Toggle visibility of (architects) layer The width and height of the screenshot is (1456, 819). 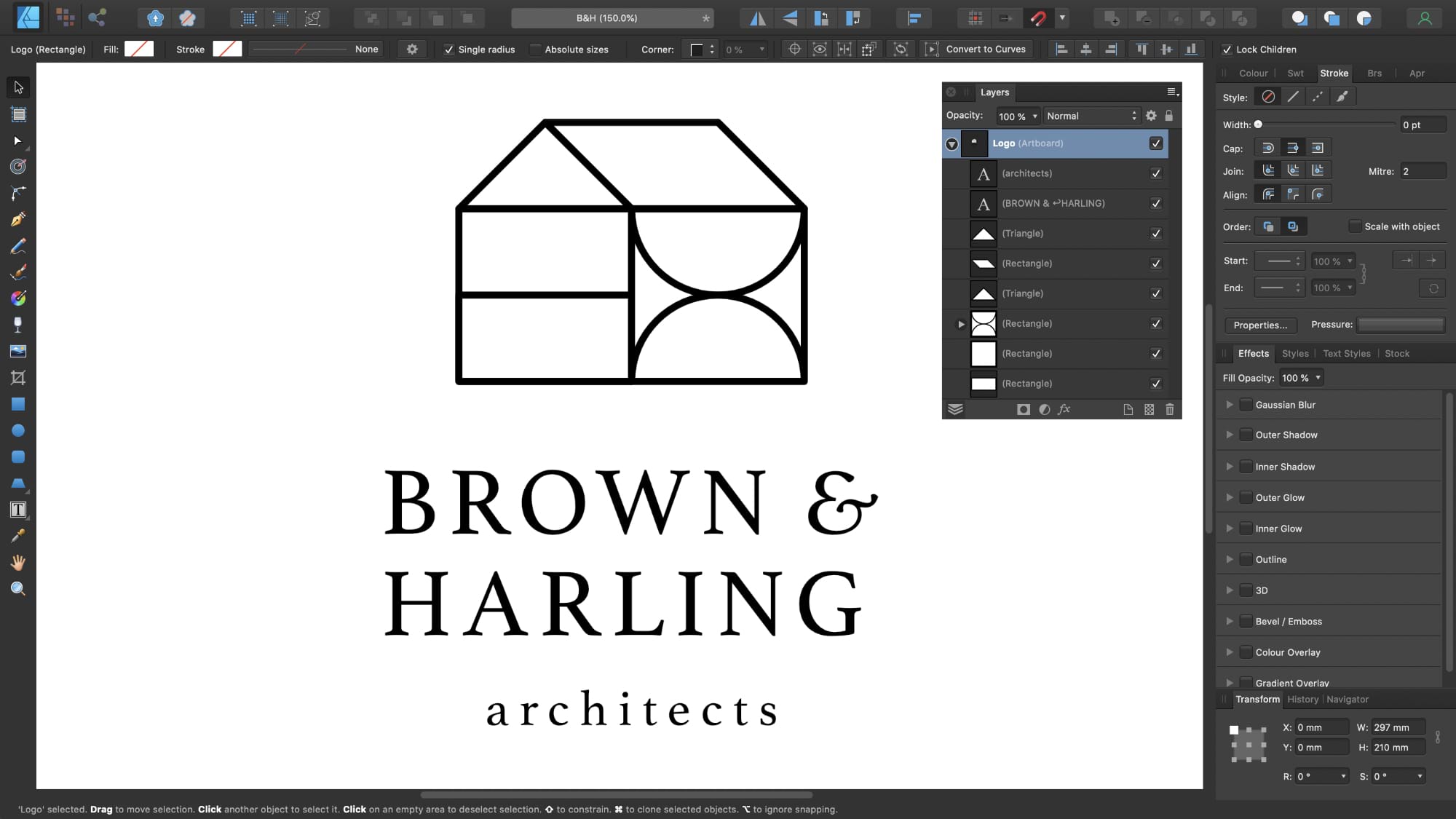point(1156,173)
